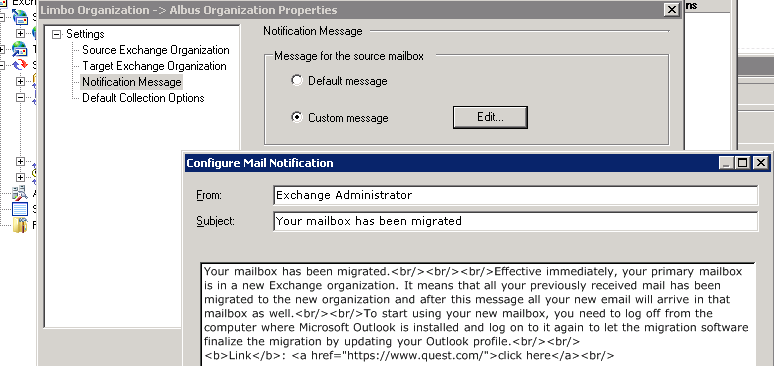The image size is (774, 366).
Task: Click the blue lined-list tree icon
Action: point(20,209)
